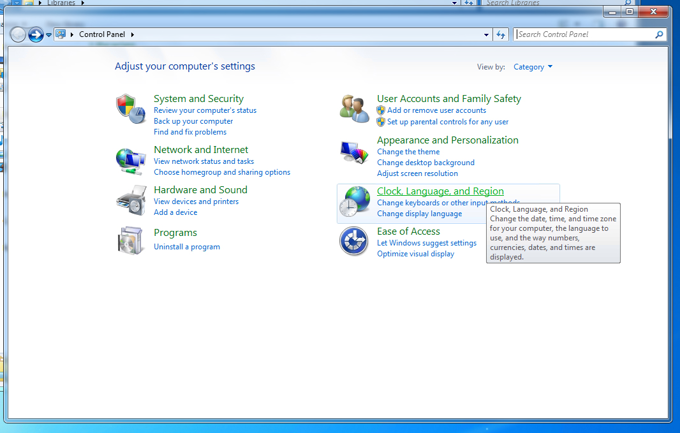The height and width of the screenshot is (433, 680).
Task: Open Appearance and Personalization monitor icon
Action: [x=354, y=152]
